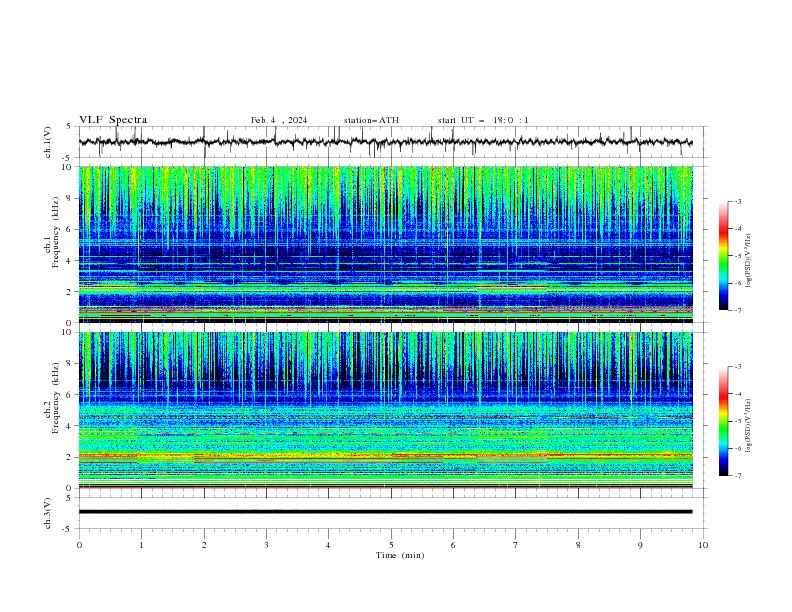The width and height of the screenshot is (792, 612).
Task: Click the 'start UT = 18:0 :1' text
Action: click(x=483, y=120)
